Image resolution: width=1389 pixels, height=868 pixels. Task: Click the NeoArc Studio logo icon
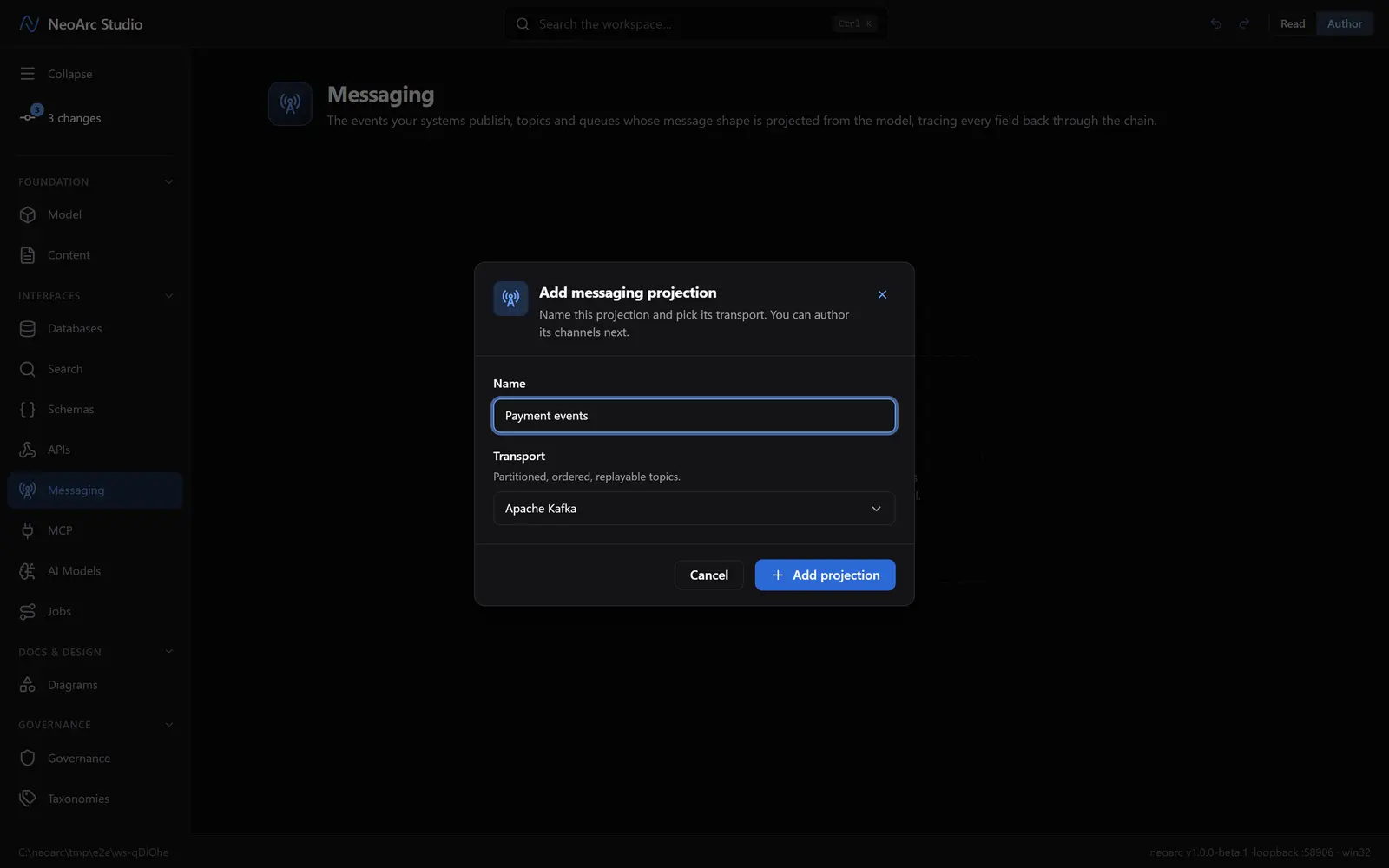tap(29, 24)
